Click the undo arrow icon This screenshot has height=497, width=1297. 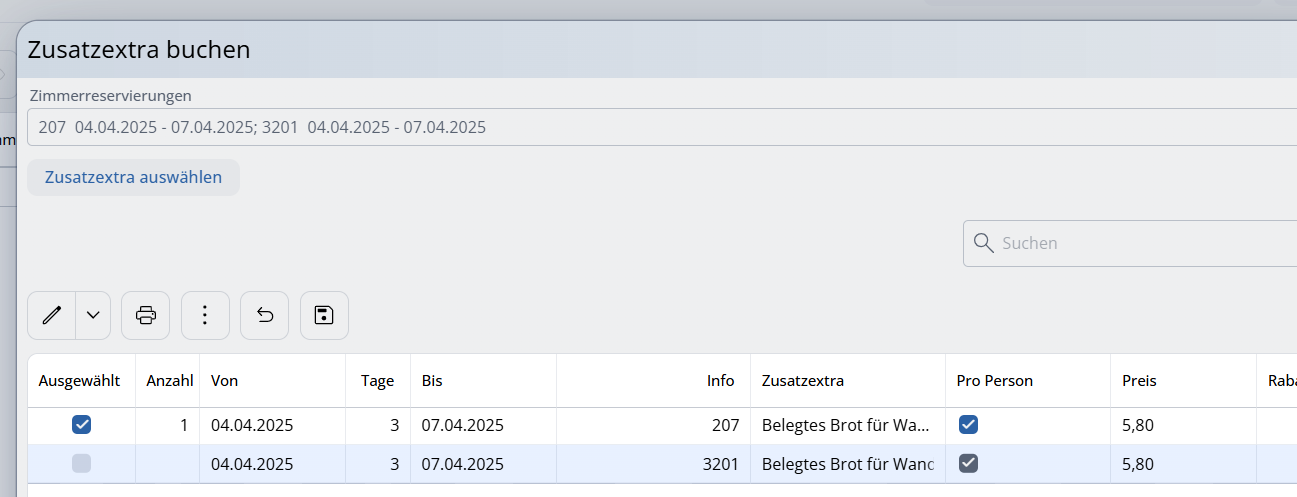coord(265,315)
